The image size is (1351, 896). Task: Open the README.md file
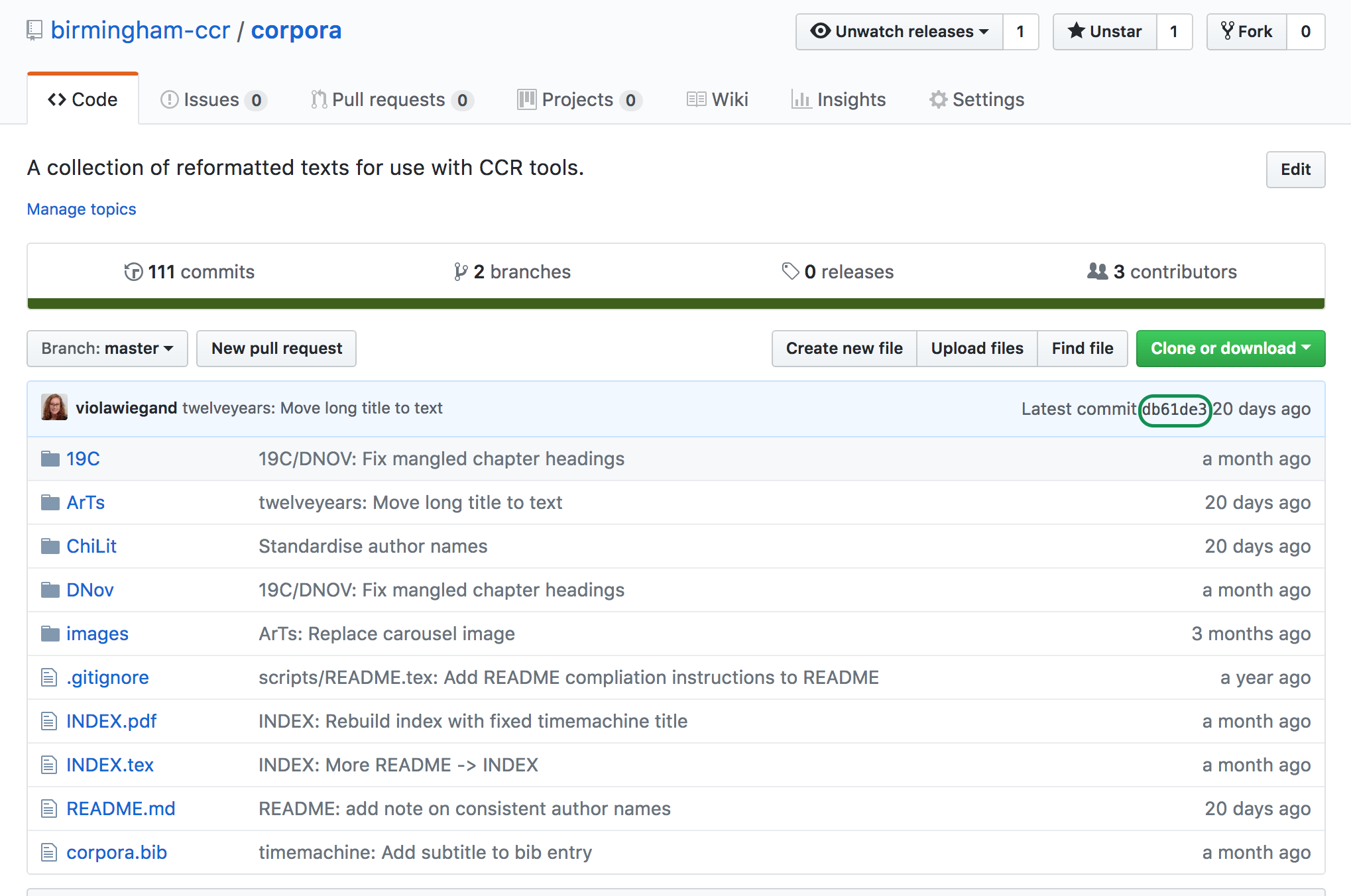[121, 809]
